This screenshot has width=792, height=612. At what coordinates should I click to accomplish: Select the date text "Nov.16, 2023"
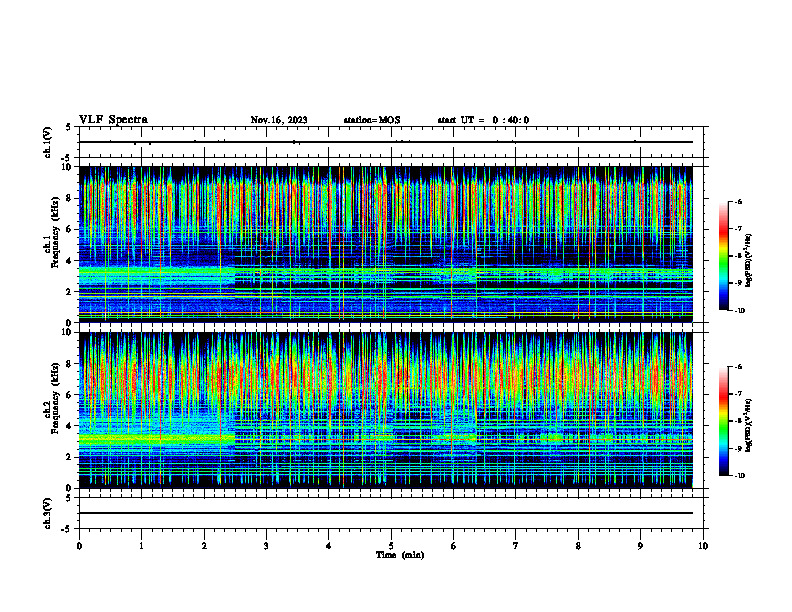(279, 120)
